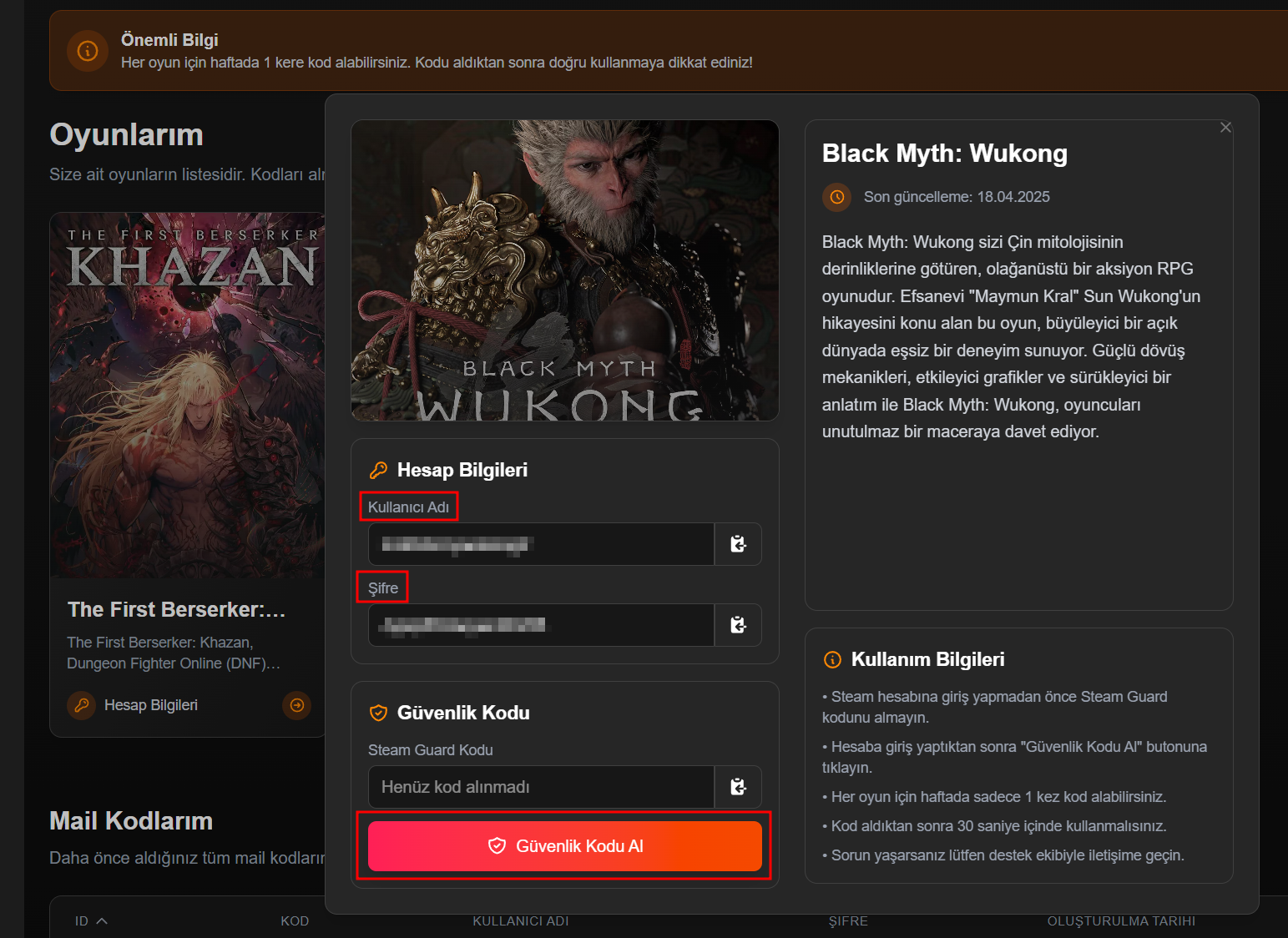Close the Black Myth: Wukong dialog
Screen dimensions: 1288x938
pos(1225,128)
